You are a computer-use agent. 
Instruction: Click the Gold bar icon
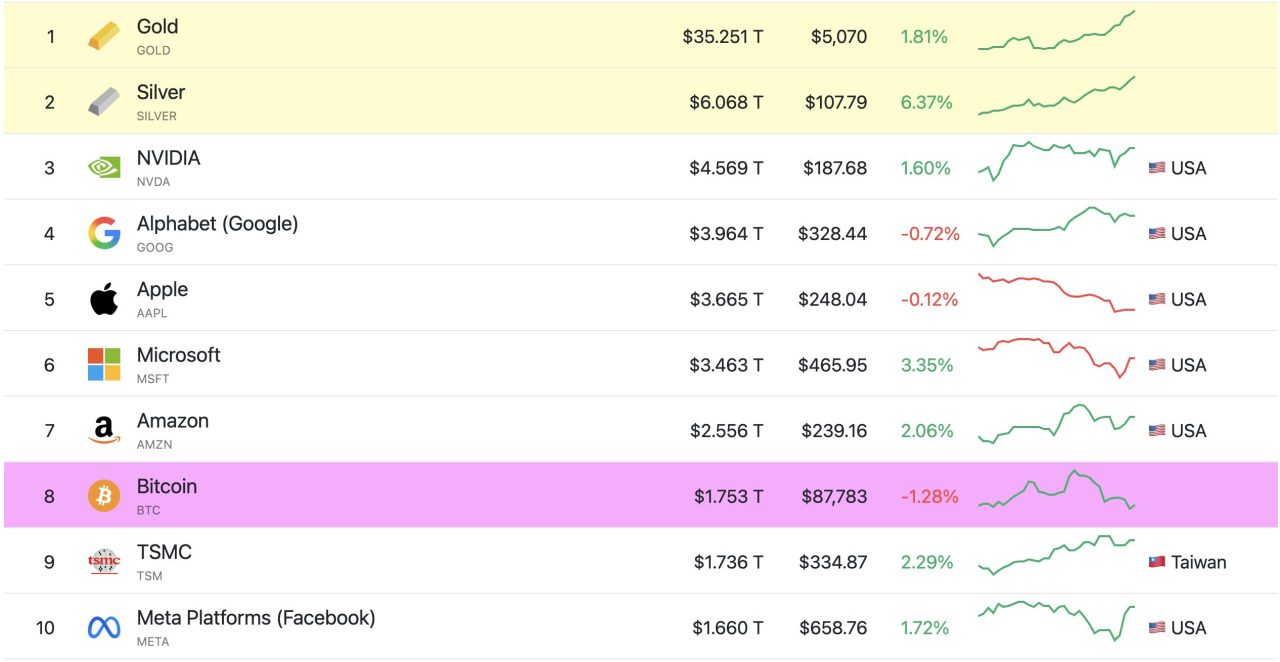(104, 37)
